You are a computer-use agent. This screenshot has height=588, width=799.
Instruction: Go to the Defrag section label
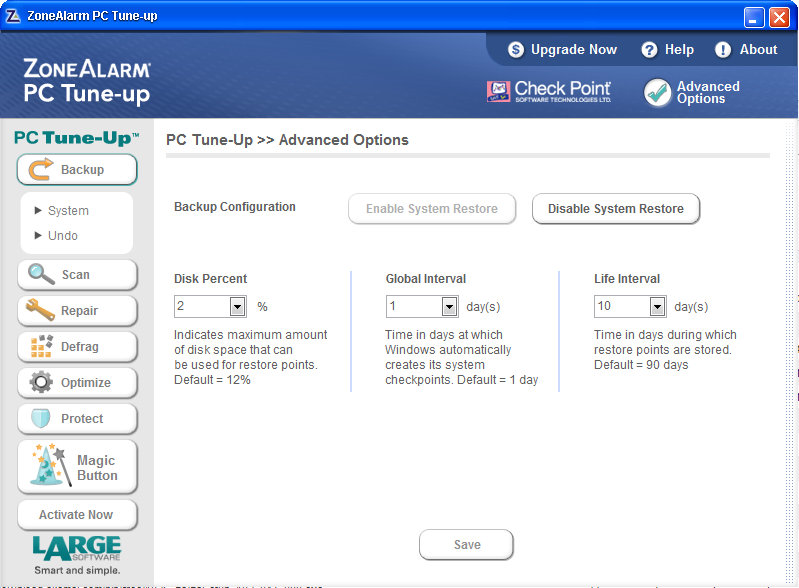click(x=79, y=346)
